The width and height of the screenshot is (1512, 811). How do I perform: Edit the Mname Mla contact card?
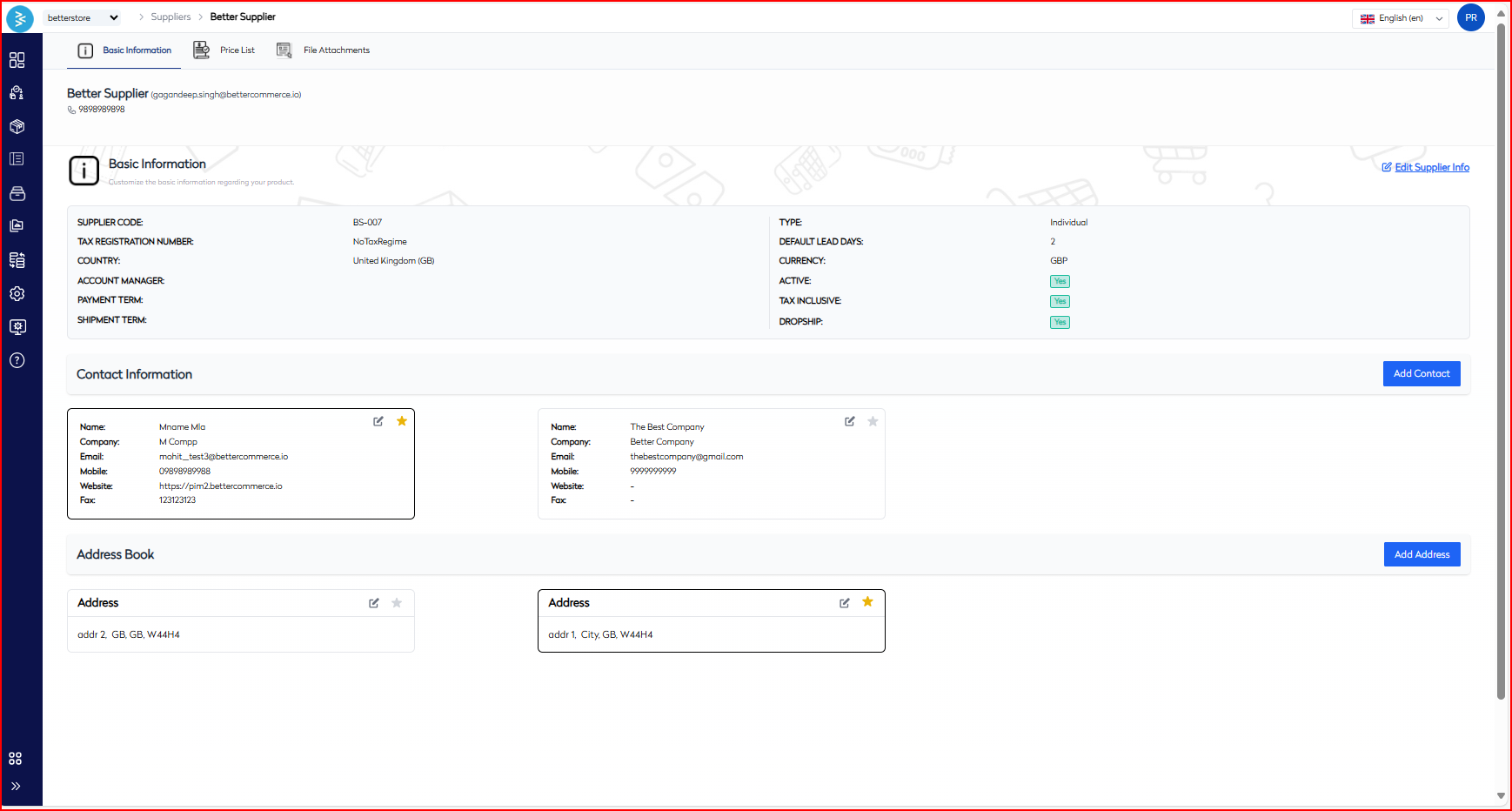pyautogui.click(x=378, y=421)
